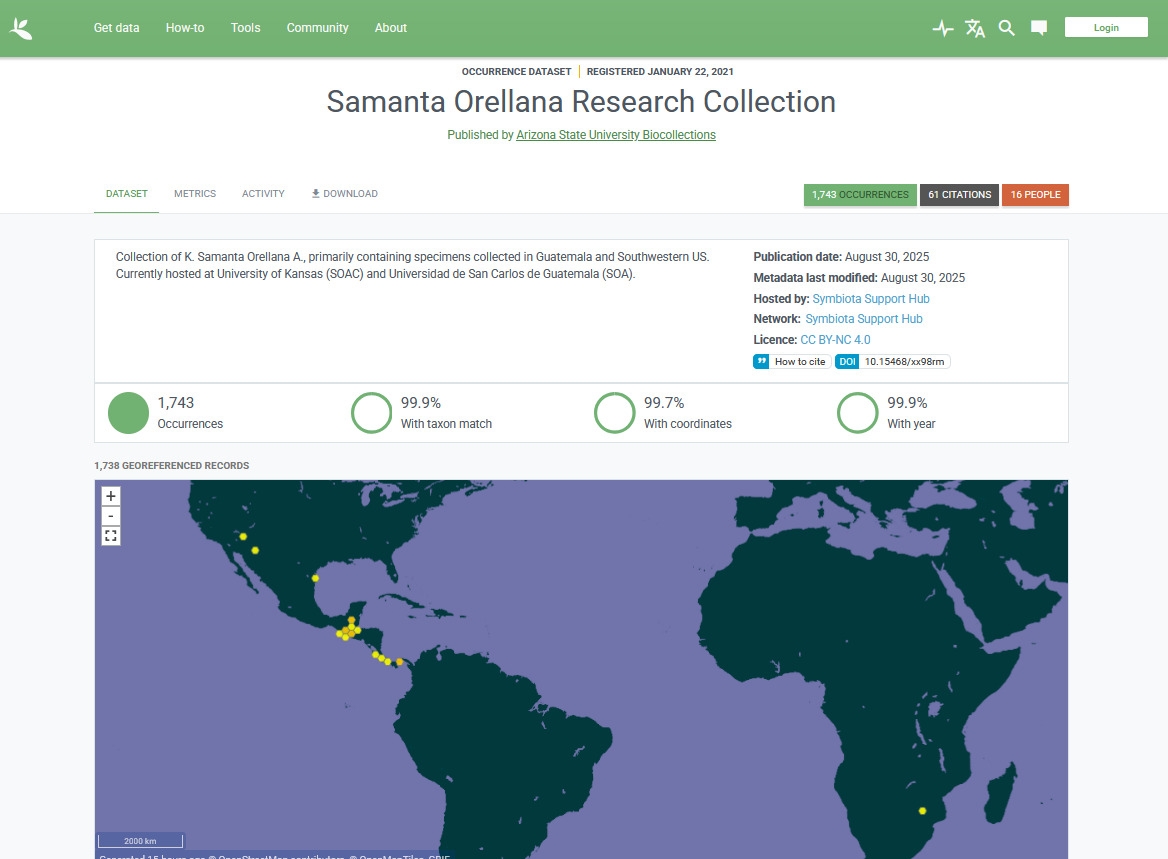Open the Tools menu
The height and width of the screenshot is (859, 1168).
[245, 28]
